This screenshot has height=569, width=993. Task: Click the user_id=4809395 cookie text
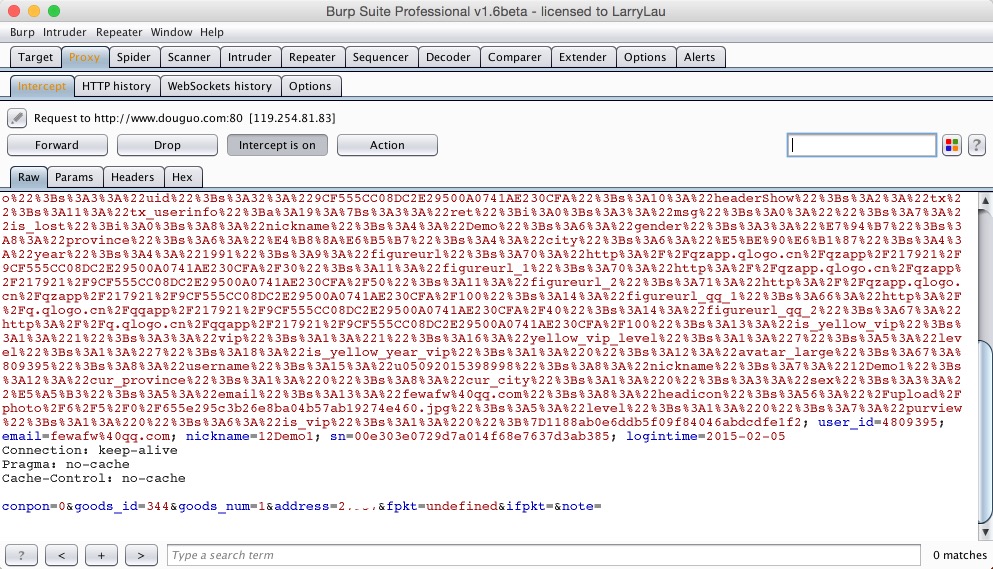point(878,422)
